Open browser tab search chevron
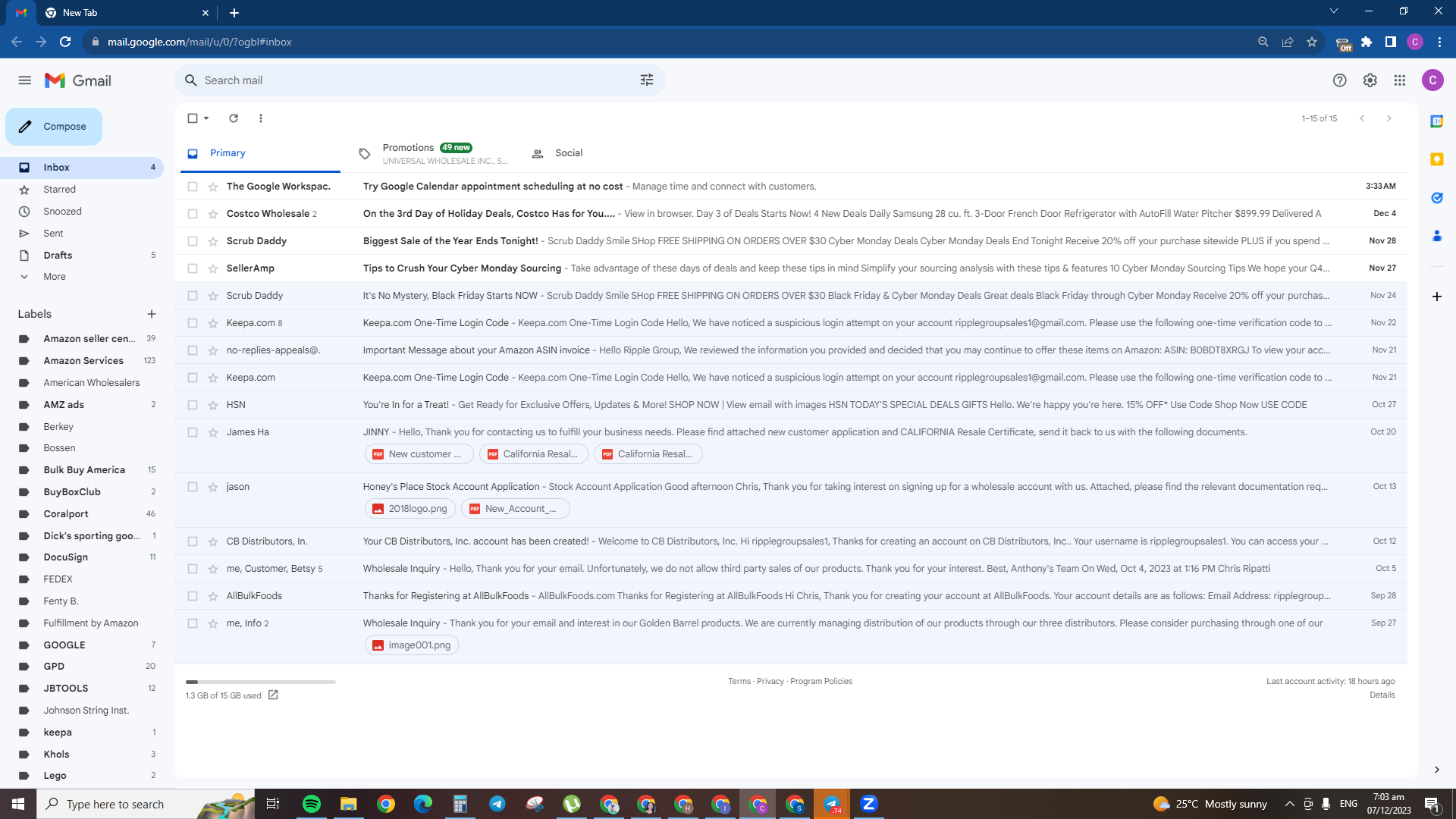Screen dimensions: 1456x819 click(x=1334, y=11)
